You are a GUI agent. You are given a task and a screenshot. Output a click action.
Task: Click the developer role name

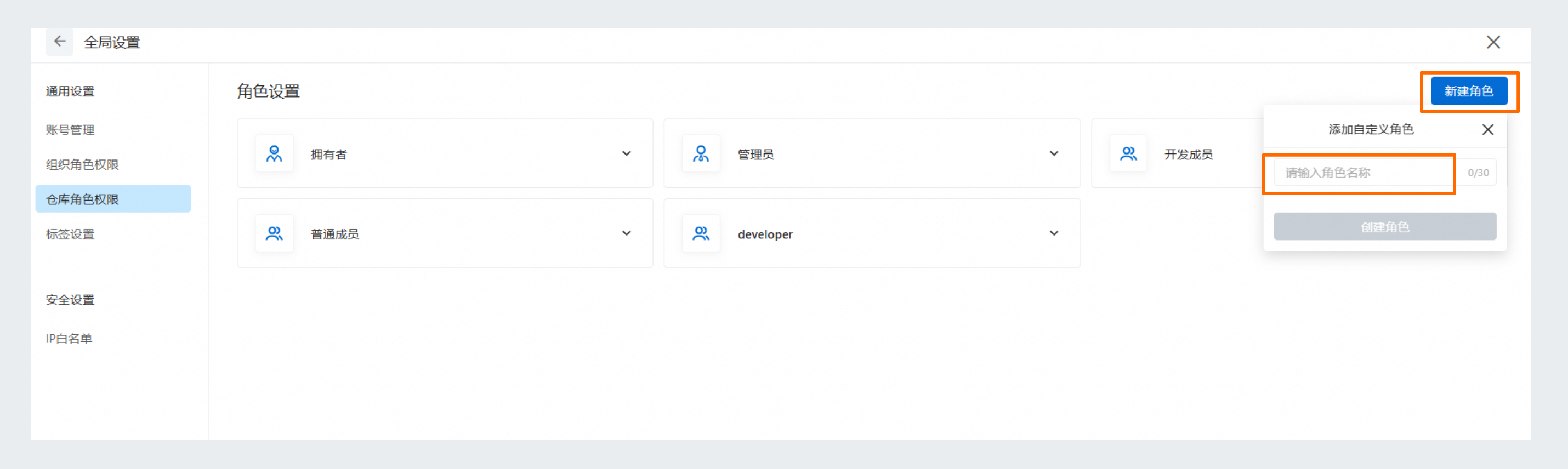point(765,234)
